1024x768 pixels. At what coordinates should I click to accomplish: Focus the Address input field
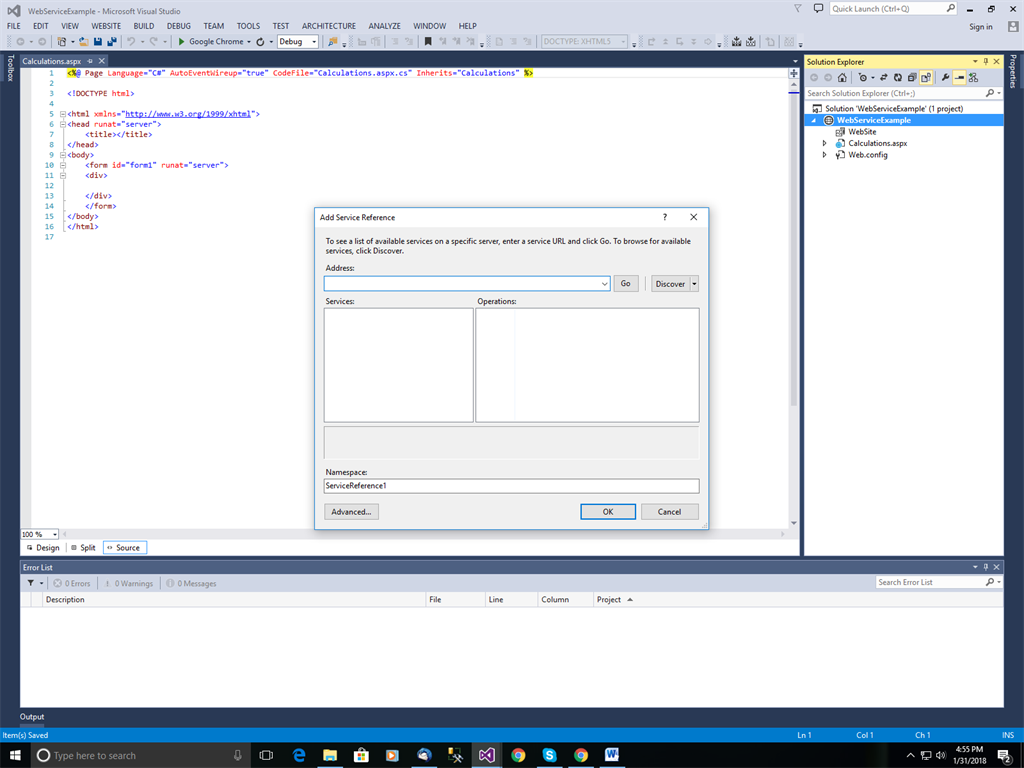[x=462, y=283]
